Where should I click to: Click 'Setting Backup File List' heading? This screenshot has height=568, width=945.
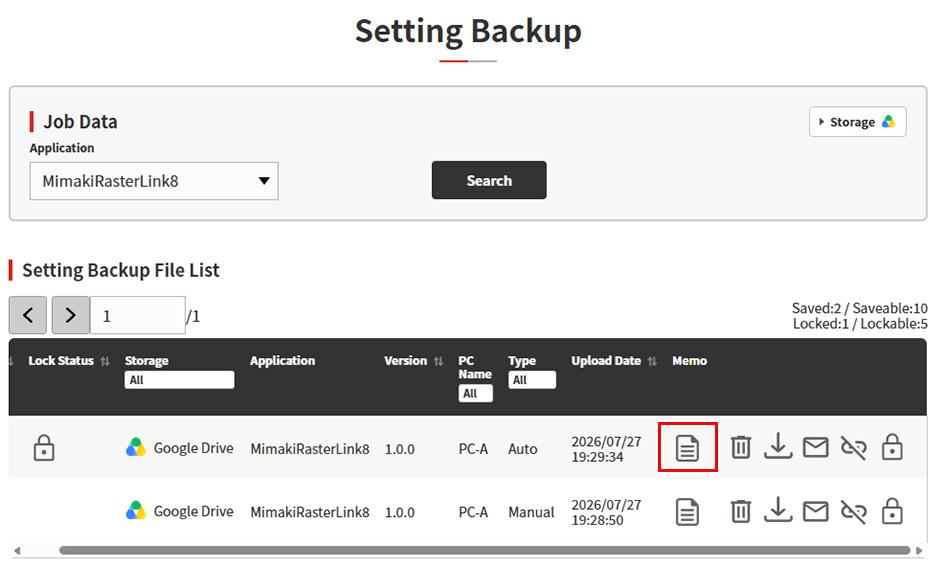click(121, 270)
